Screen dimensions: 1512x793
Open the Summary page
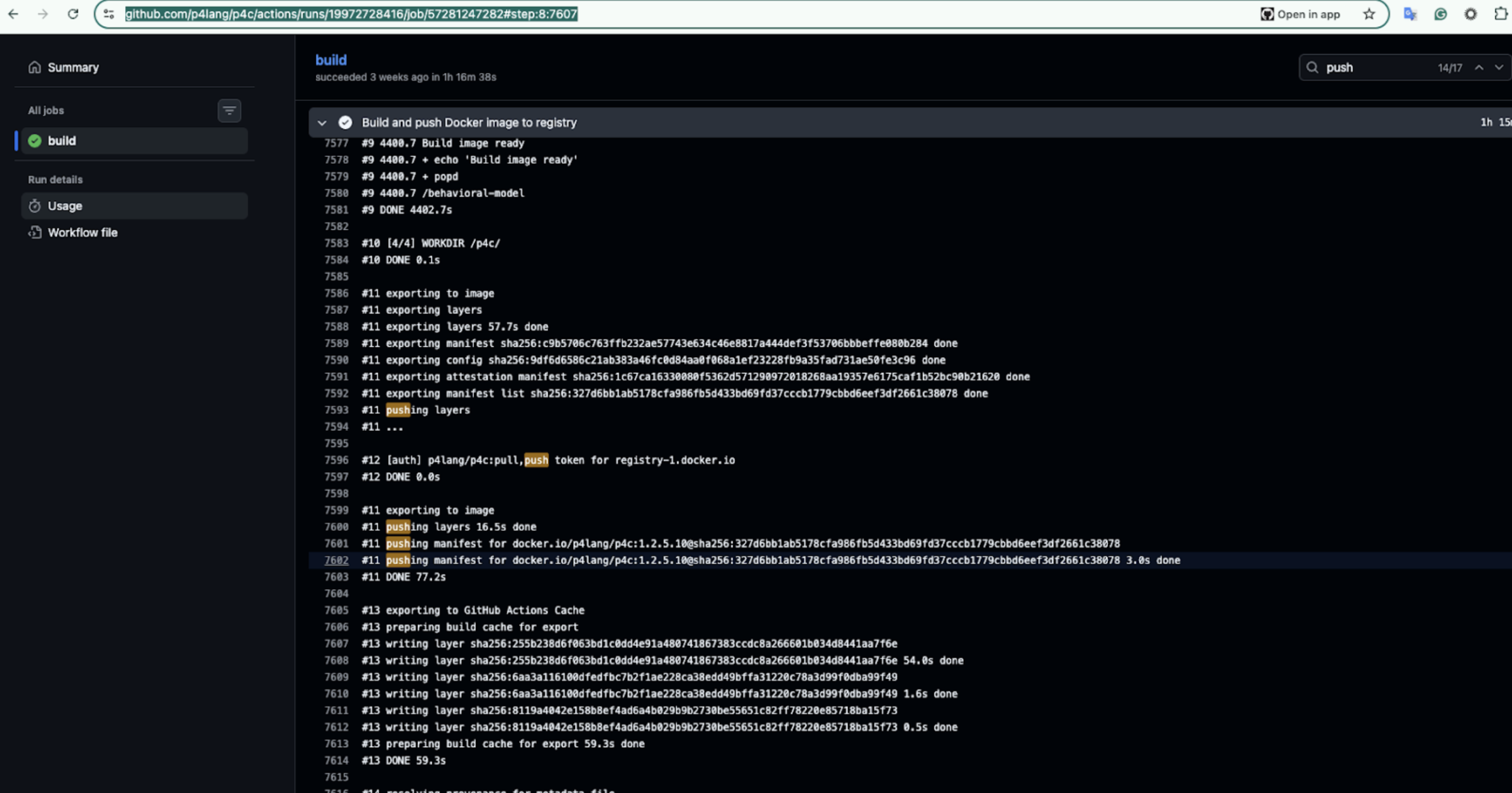click(72, 67)
